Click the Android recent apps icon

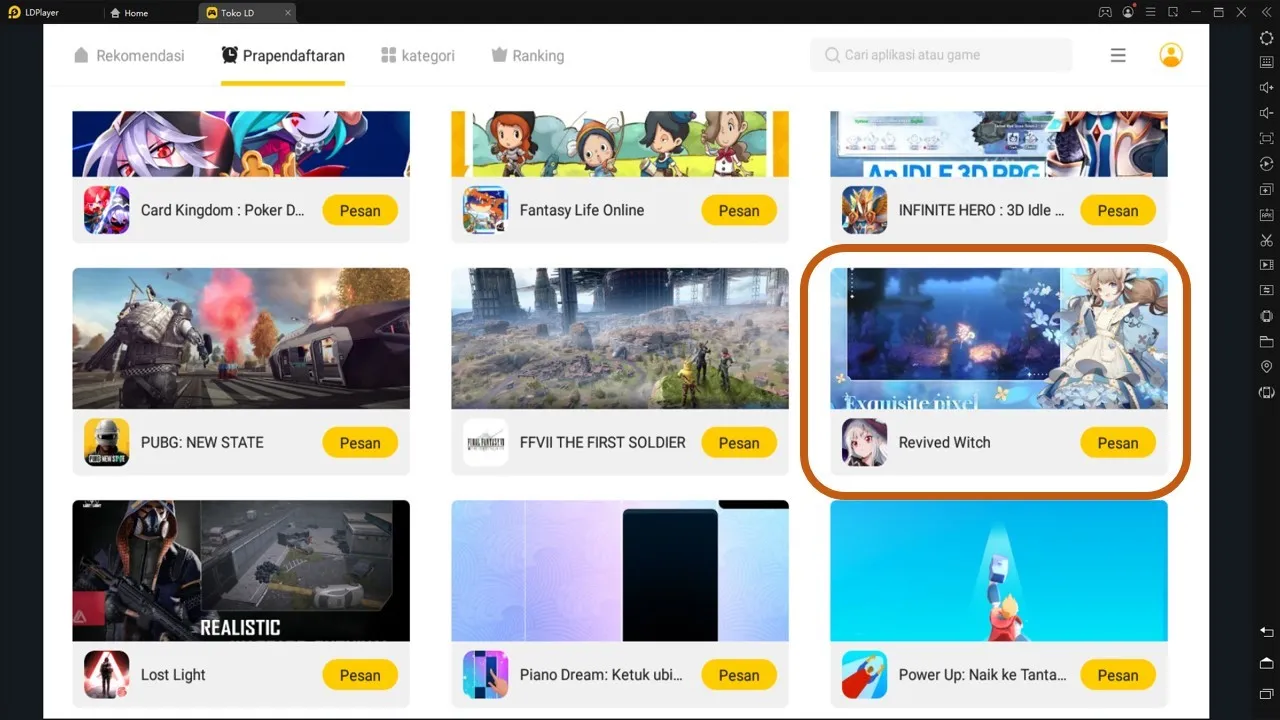click(1266, 694)
